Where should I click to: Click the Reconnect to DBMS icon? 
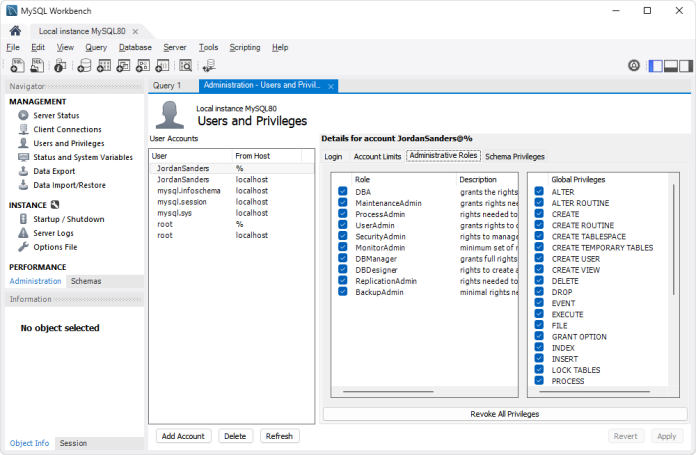pos(211,66)
